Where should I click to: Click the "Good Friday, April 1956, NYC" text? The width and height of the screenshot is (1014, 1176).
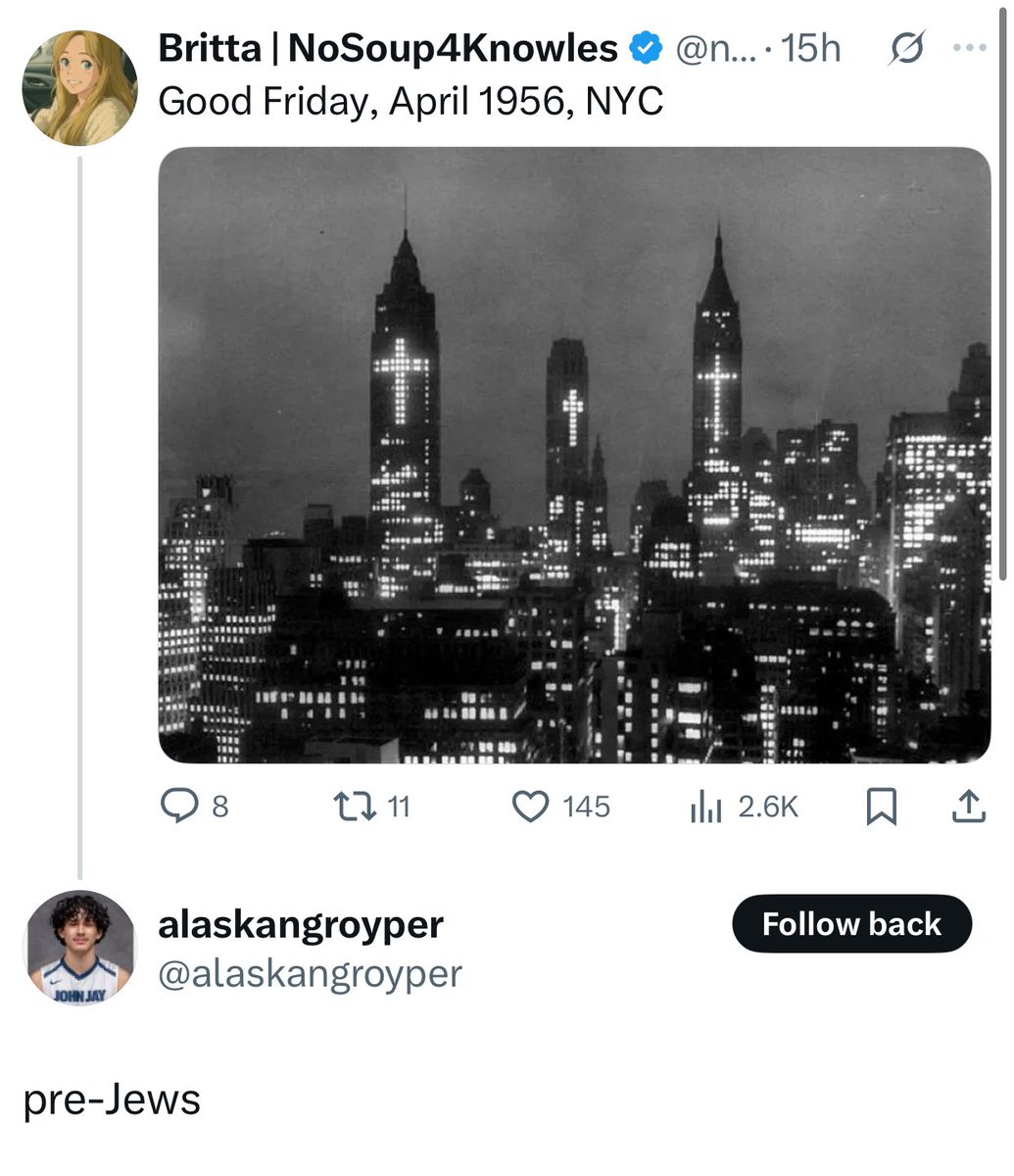coord(410,101)
